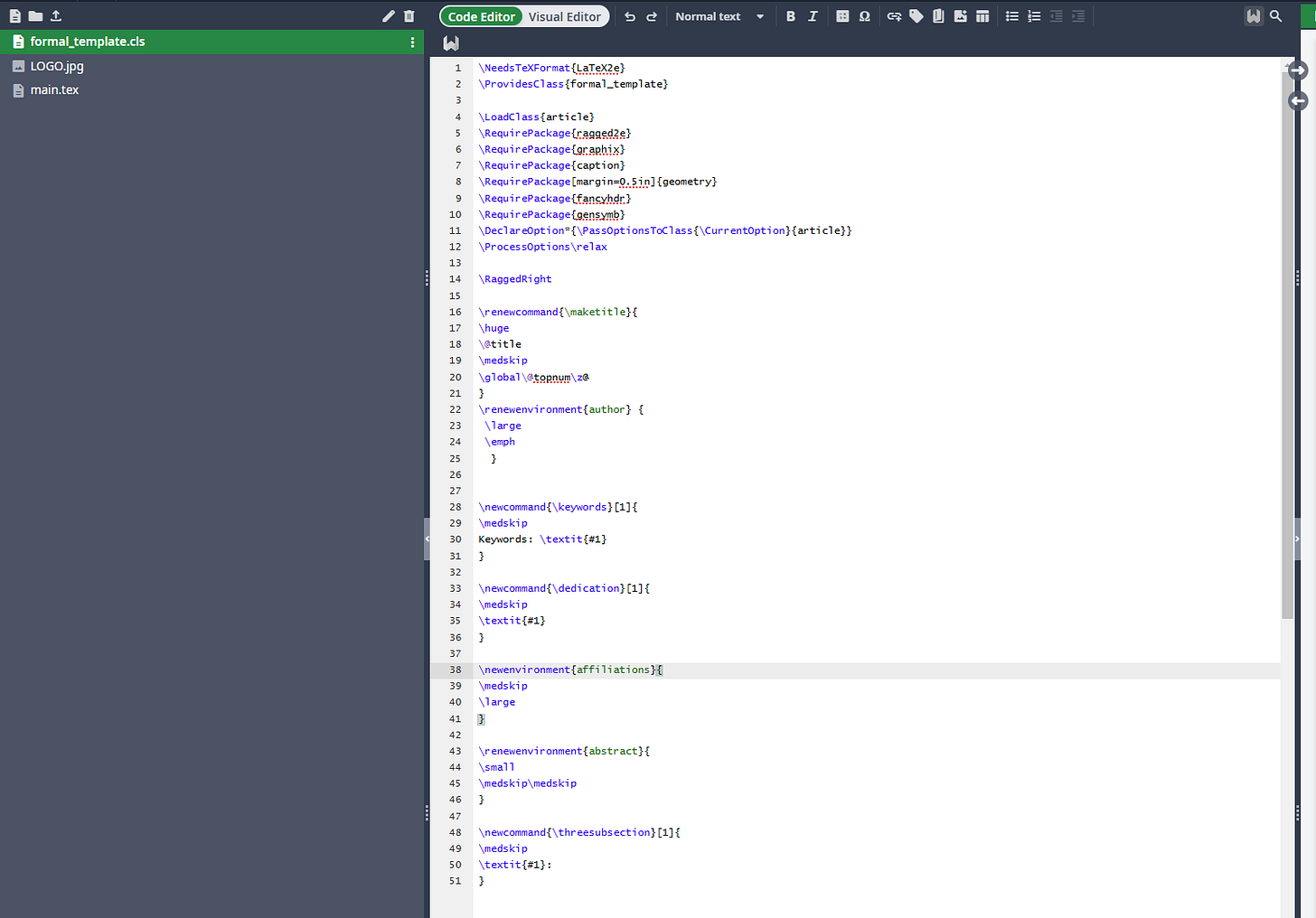This screenshot has width=1316, height=918.
Task: Click the rename pencil icon
Action: [389, 16]
